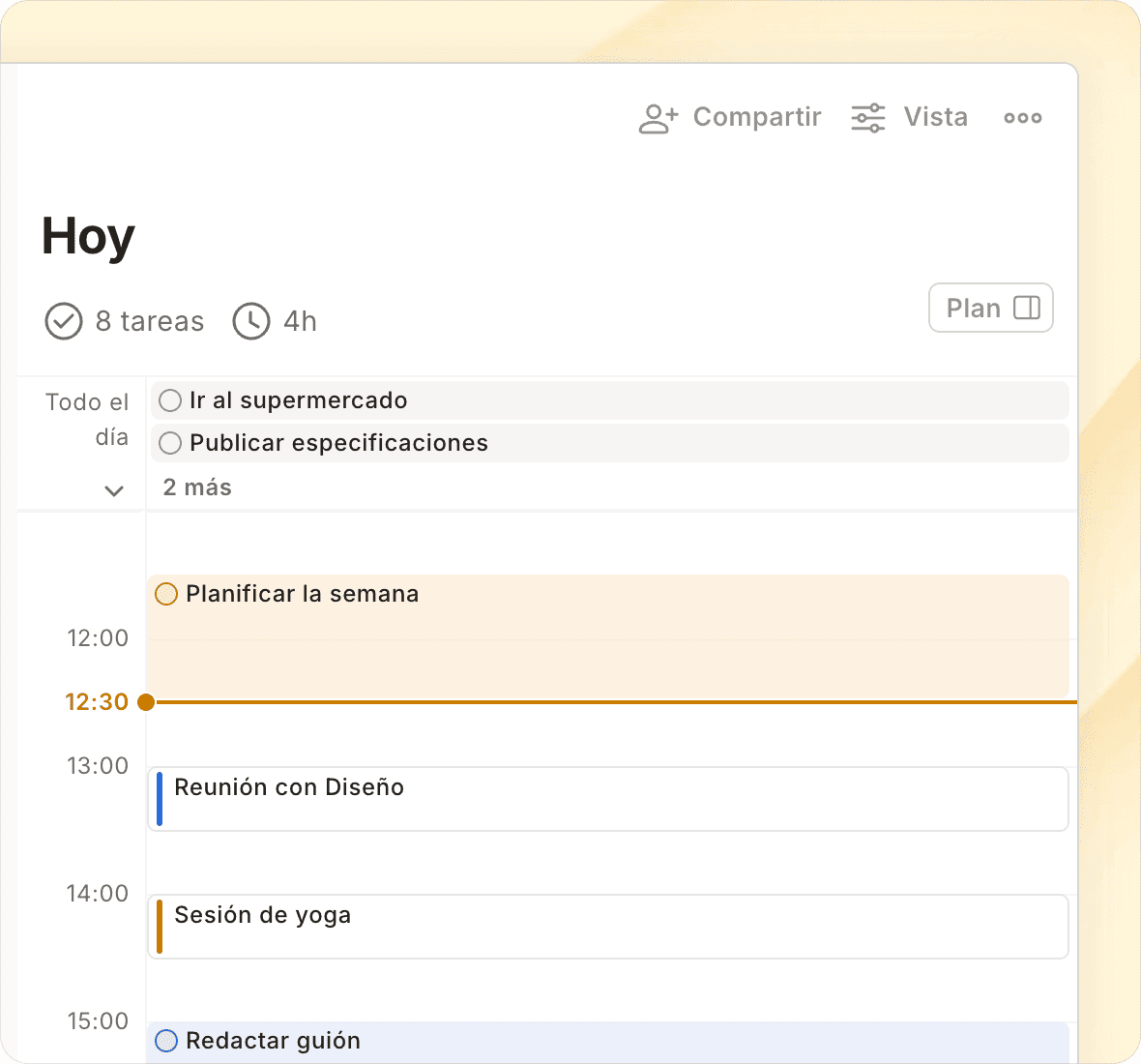This screenshot has height=1064, width=1141.
Task: Click the Plan side panel icon
Action: pyautogui.click(x=1026, y=309)
